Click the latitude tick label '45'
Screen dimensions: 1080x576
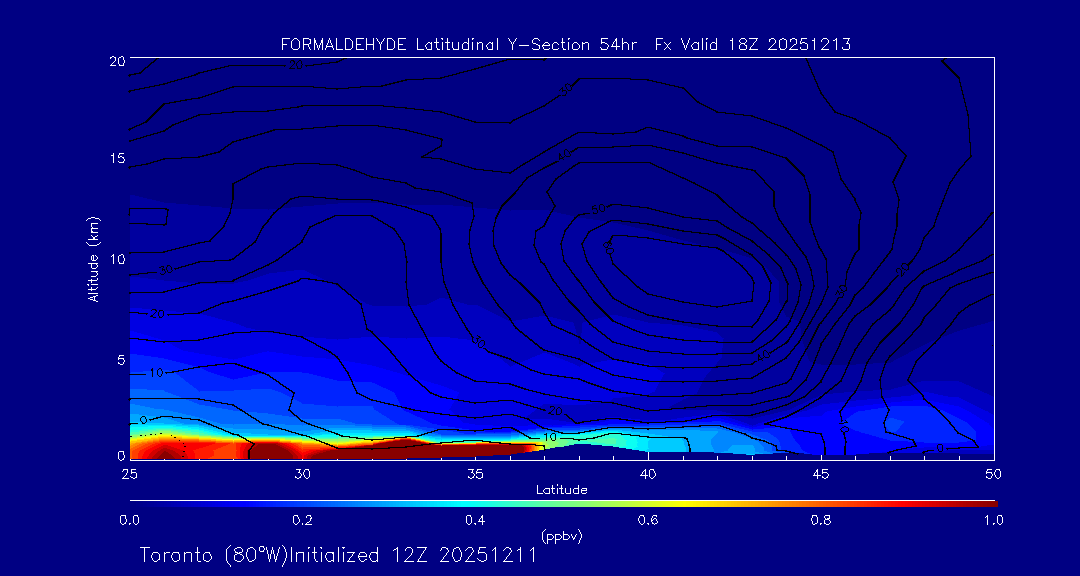[x=821, y=474]
